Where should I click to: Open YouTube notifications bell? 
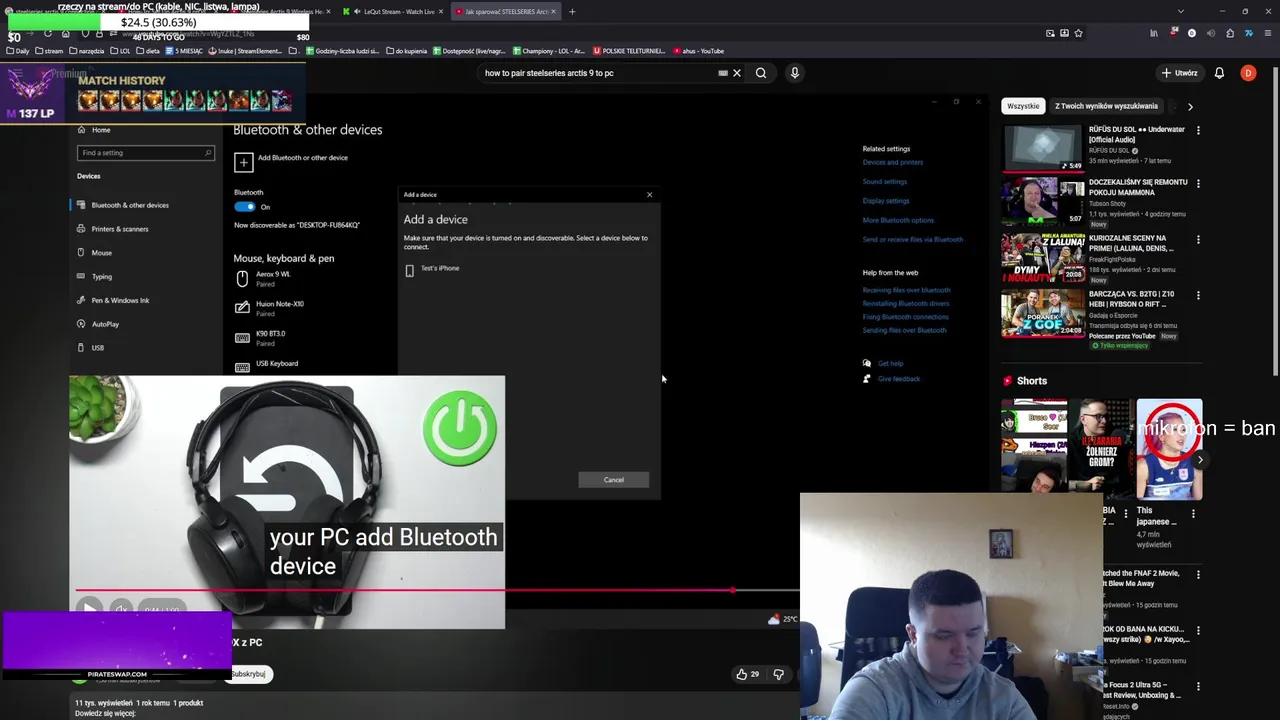[x=1219, y=73]
